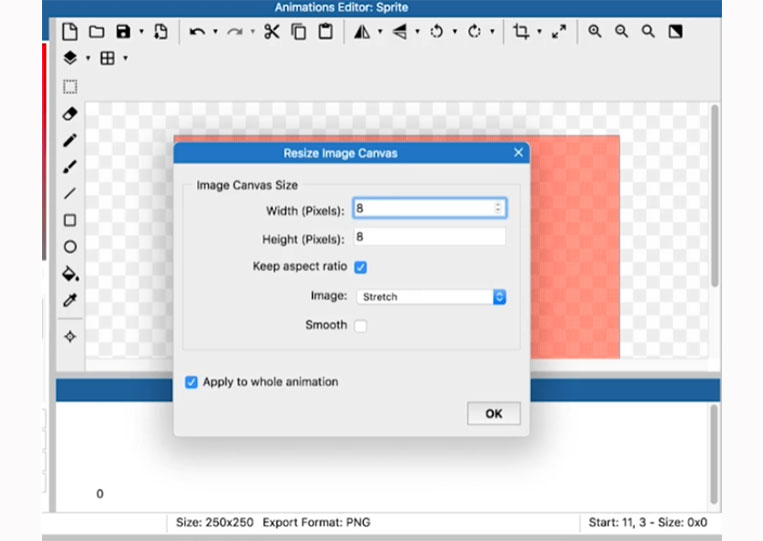Confirm the resize with the OK button
The height and width of the screenshot is (541, 763).
point(494,414)
